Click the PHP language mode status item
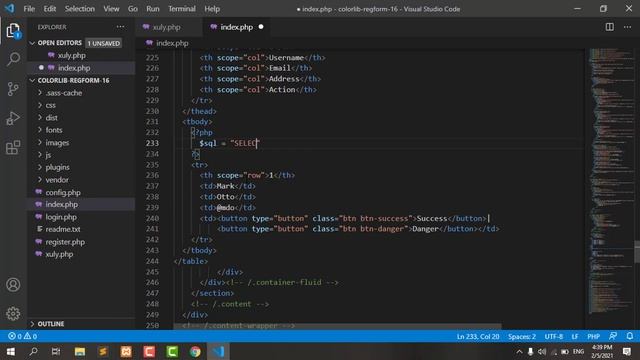Image resolution: width=640 pixels, height=360 pixels. pyautogui.click(x=593, y=336)
